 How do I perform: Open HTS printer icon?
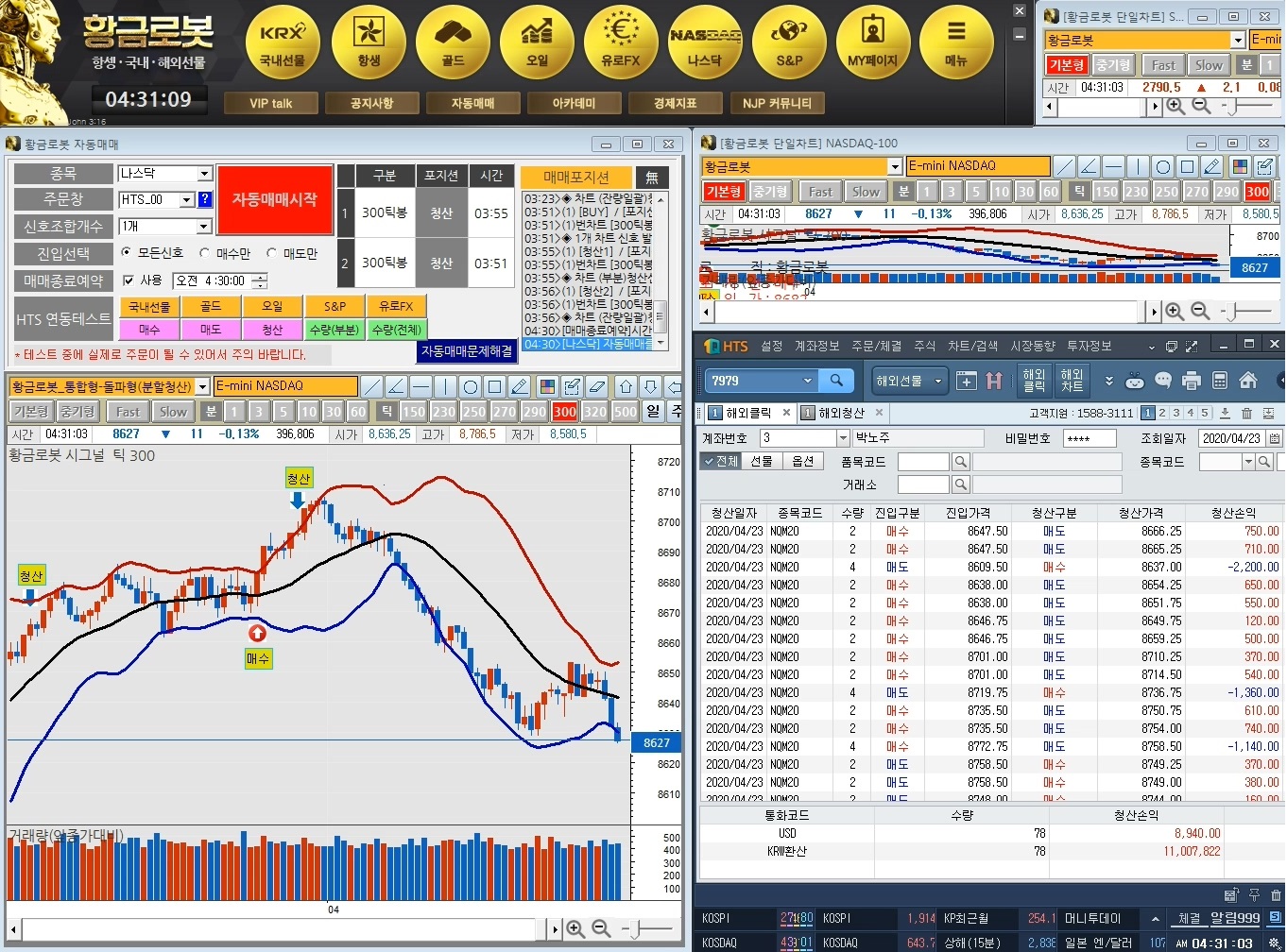[1192, 381]
